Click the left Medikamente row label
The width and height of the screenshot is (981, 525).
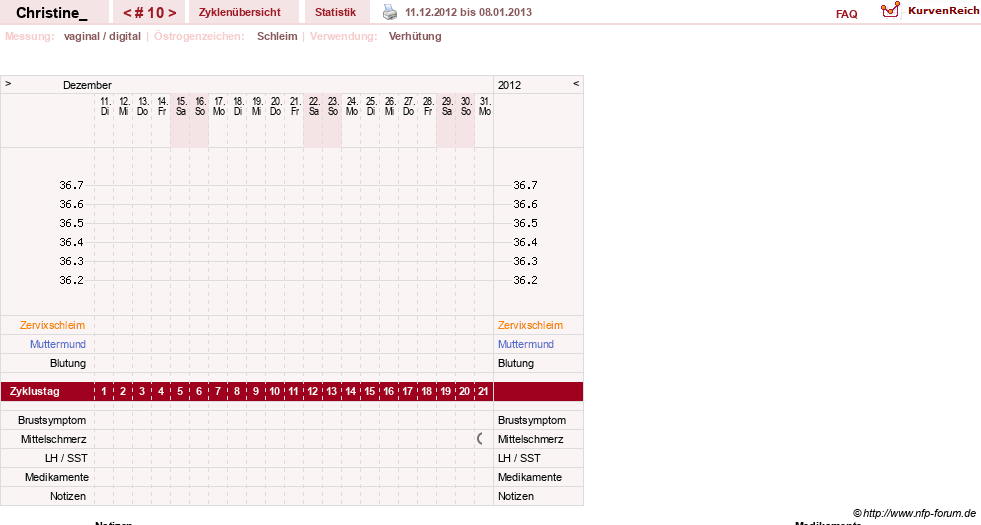coord(57,477)
